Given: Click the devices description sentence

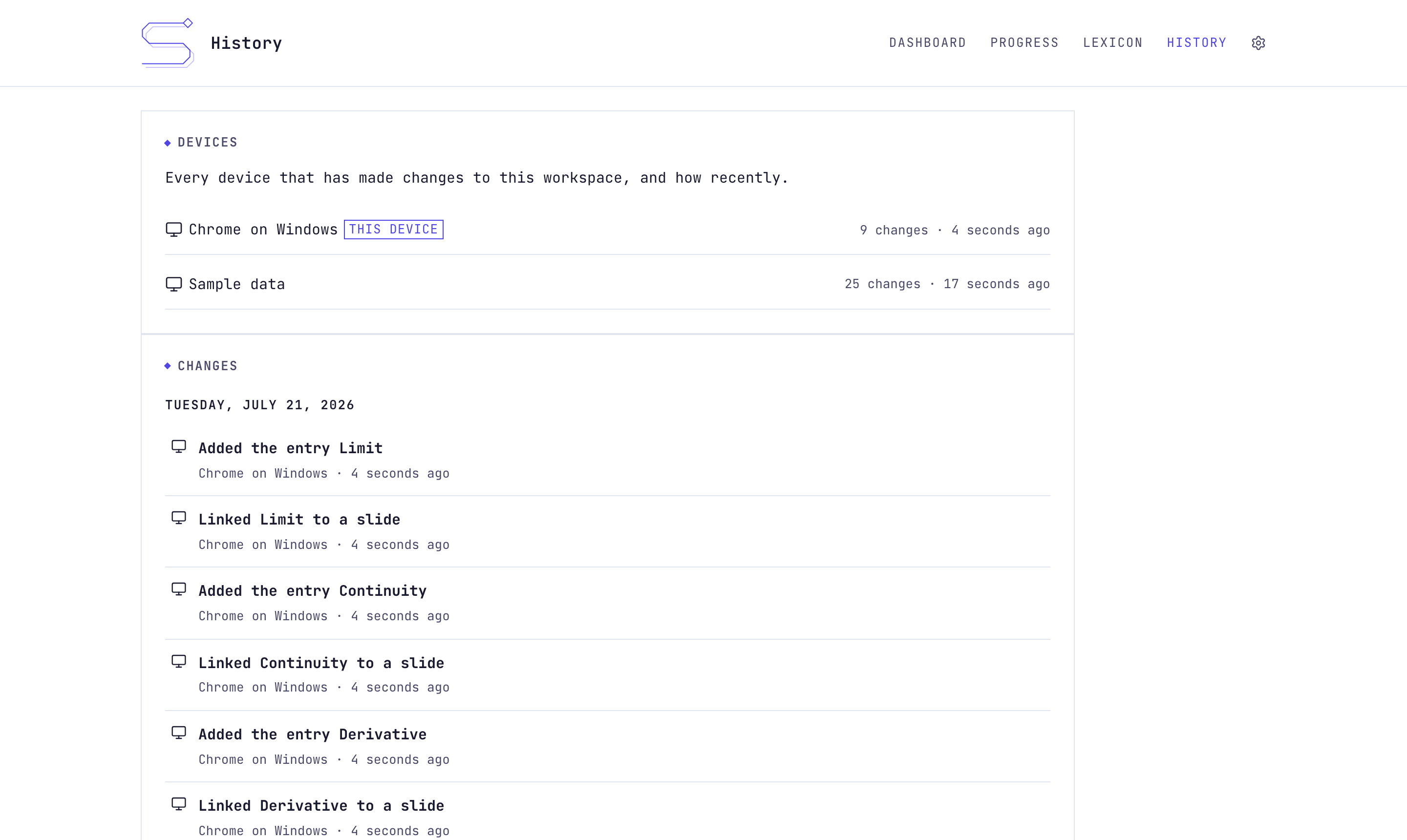Looking at the screenshot, I should (x=477, y=178).
